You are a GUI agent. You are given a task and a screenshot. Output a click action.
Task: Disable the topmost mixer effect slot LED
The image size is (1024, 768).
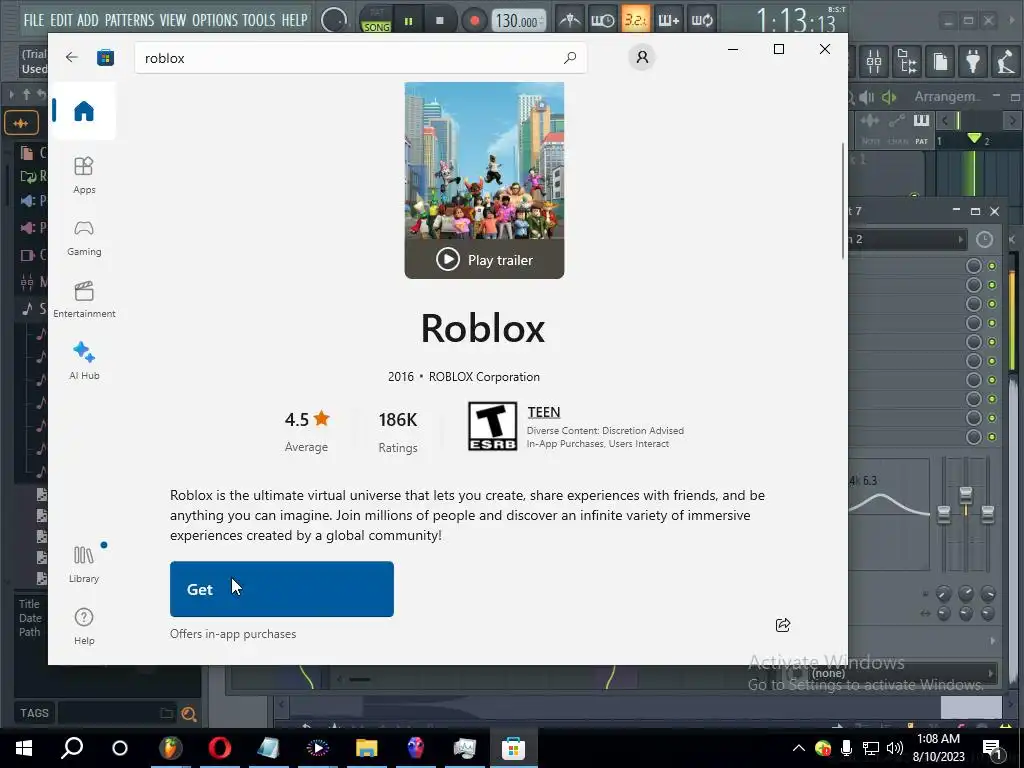click(992, 266)
